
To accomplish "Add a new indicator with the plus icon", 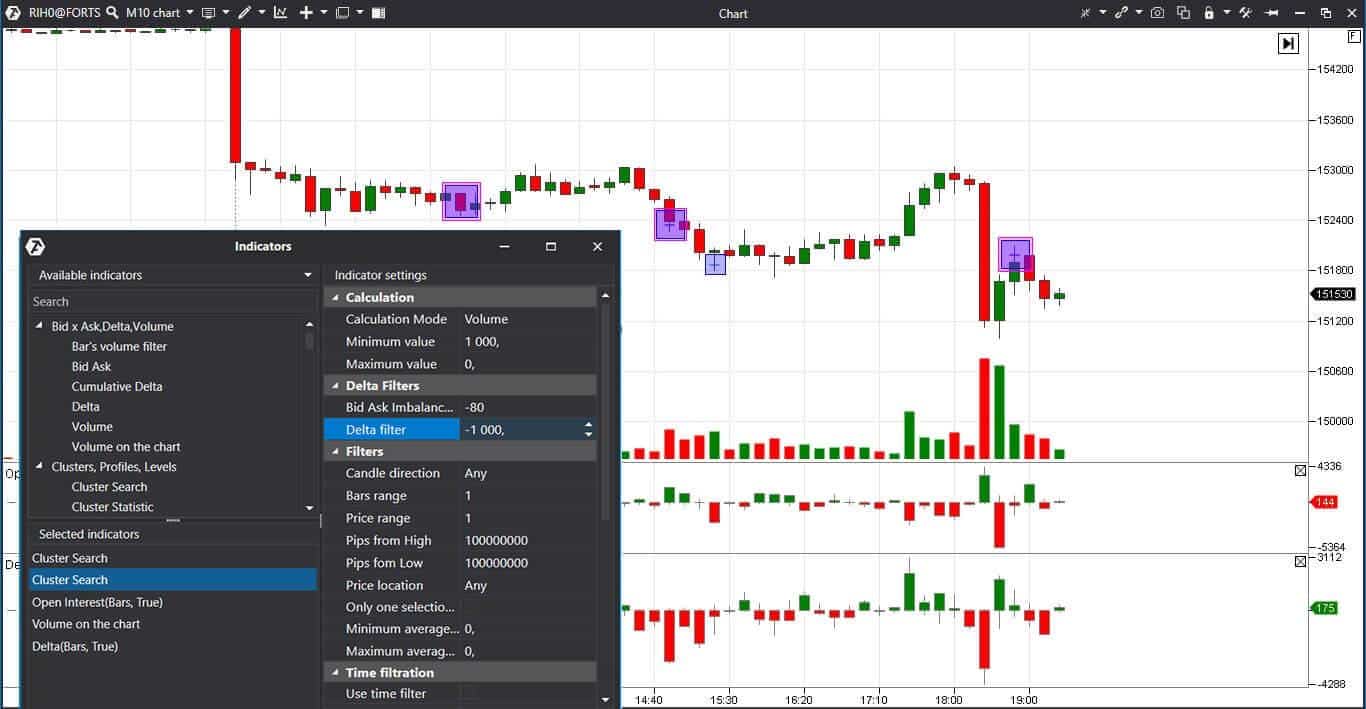I will point(306,13).
